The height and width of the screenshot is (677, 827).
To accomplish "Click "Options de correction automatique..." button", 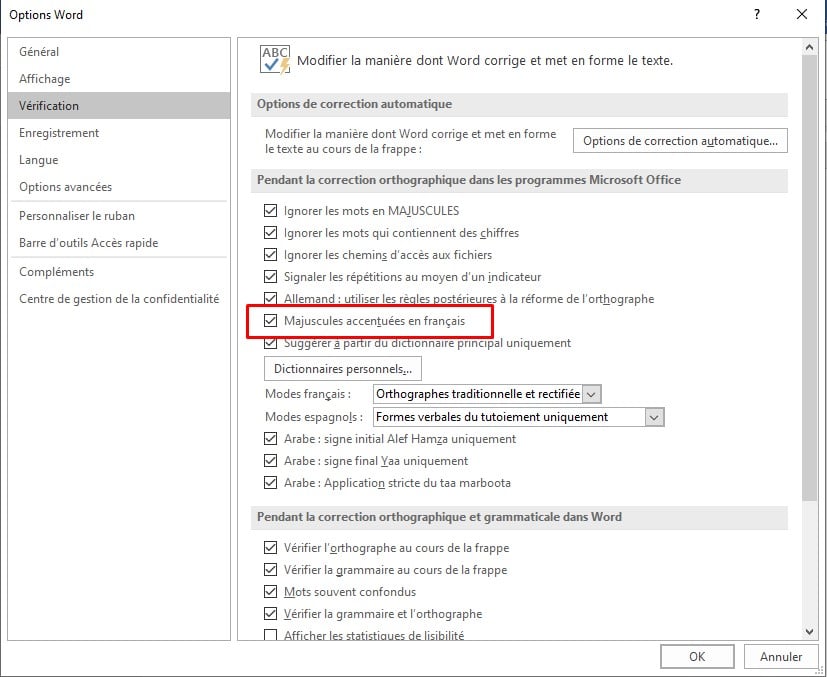I will (x=680, y=141).
